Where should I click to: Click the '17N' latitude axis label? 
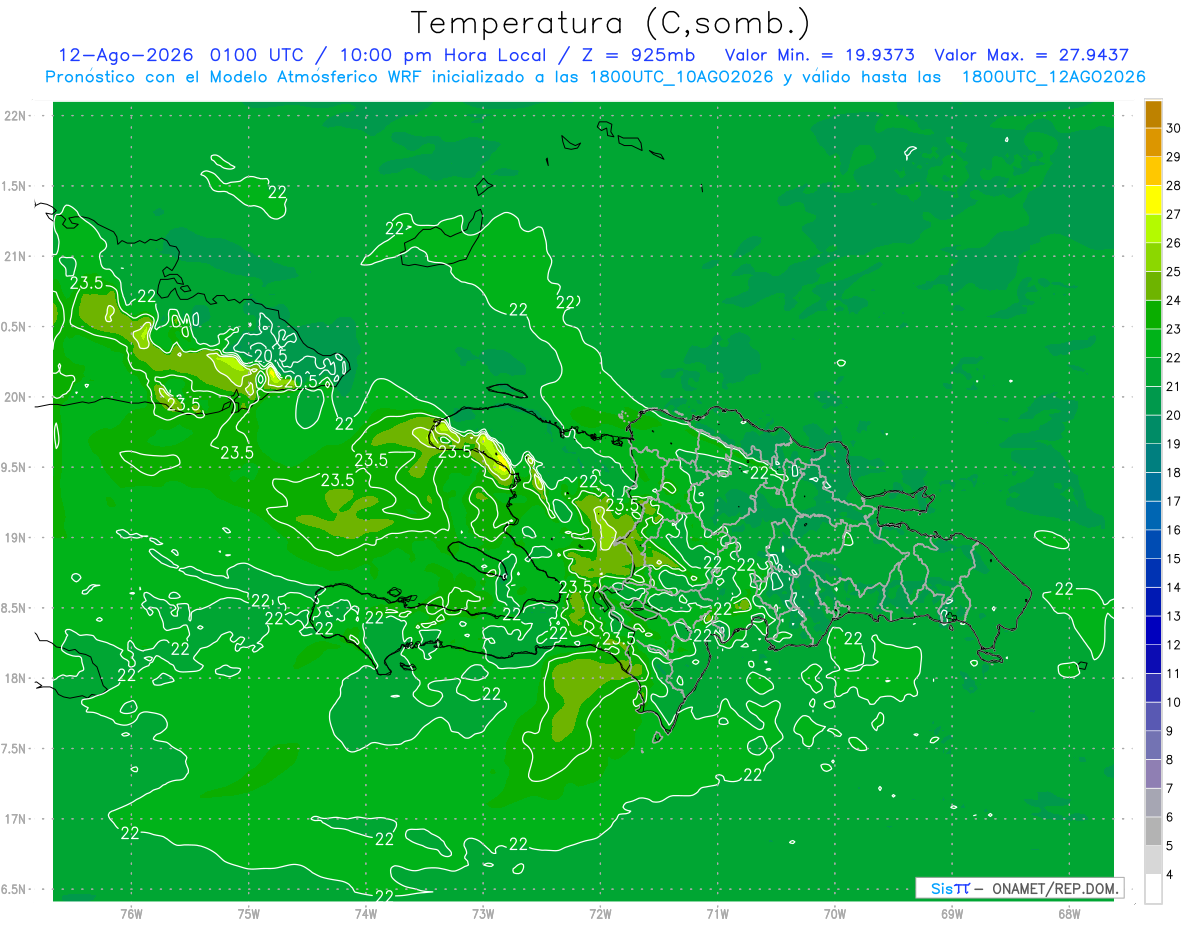click(17, 819)
